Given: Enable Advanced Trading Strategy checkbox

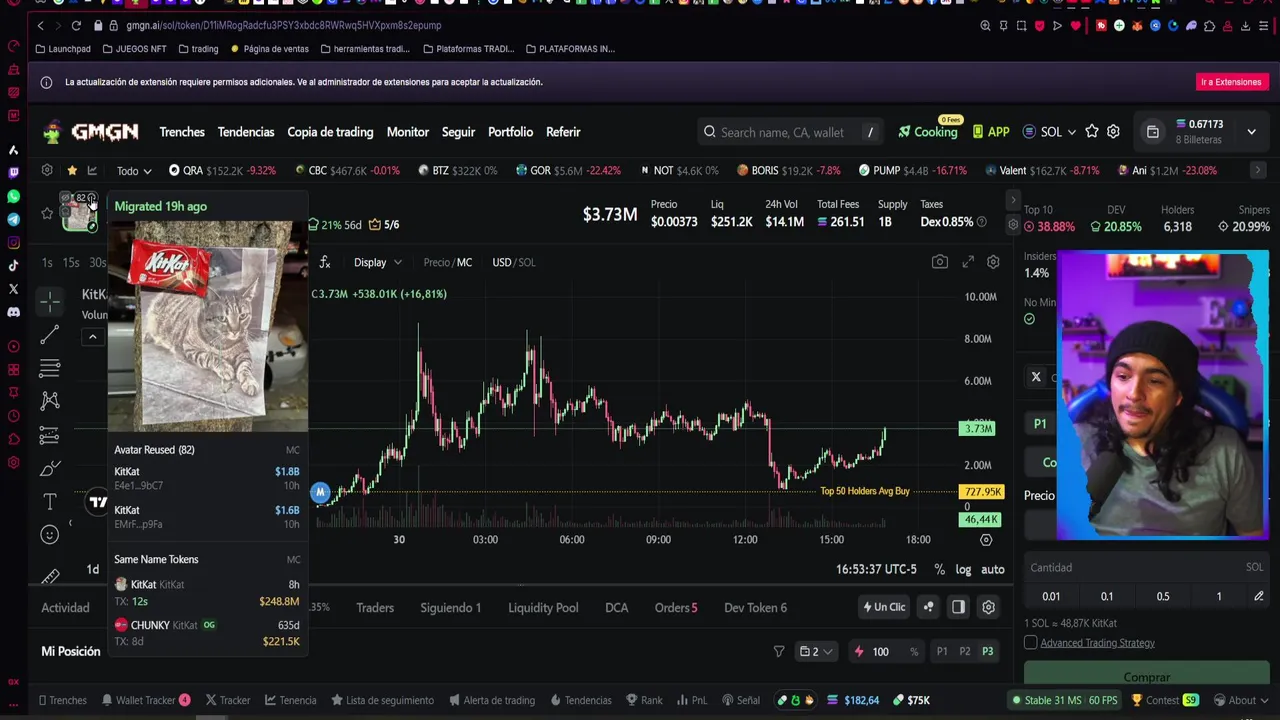Looking at the screenshot, I should pyautogui.click(x=1030, y=643).
